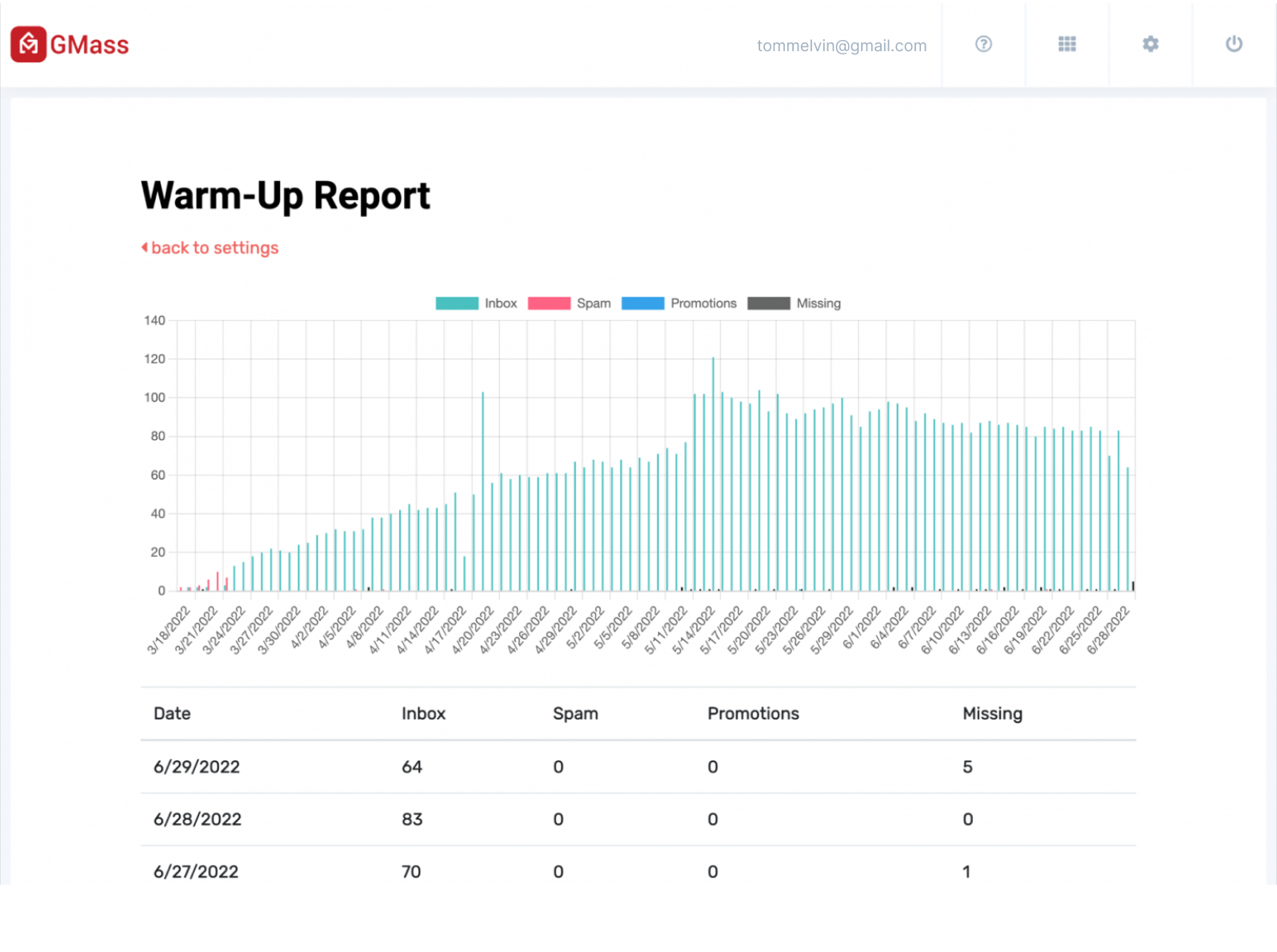Open the settings gear icon
Image resolution: width=1277 pixels, height=952 pixels.
(1150, 44)
